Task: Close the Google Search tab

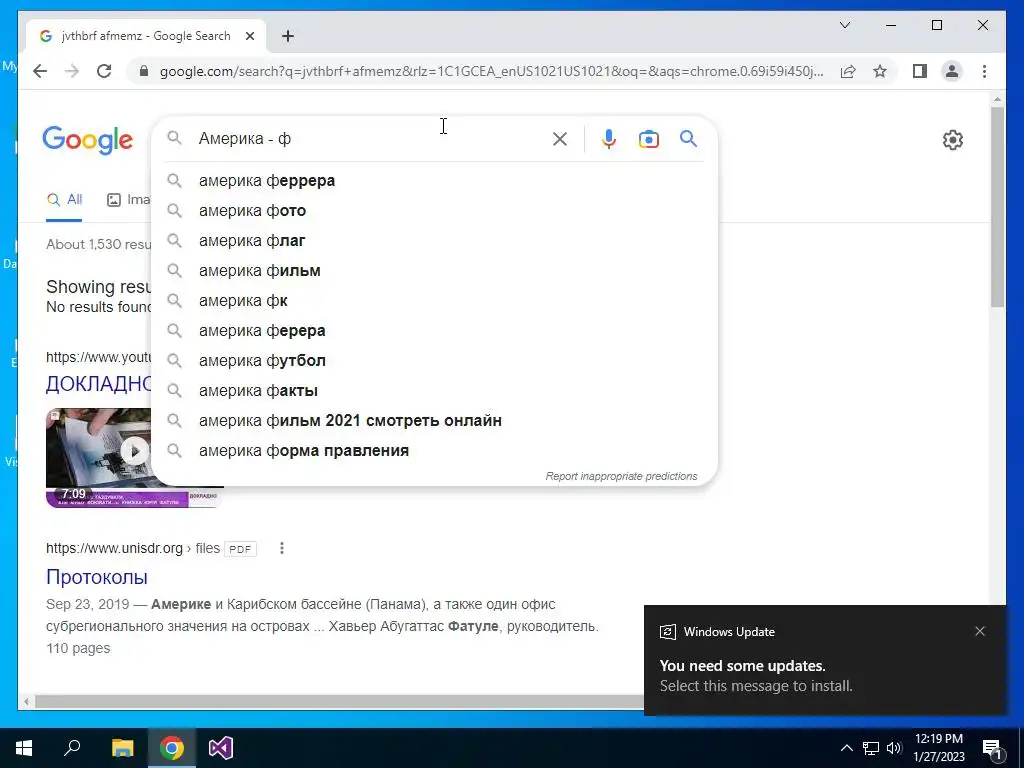Action: [249, 36]
